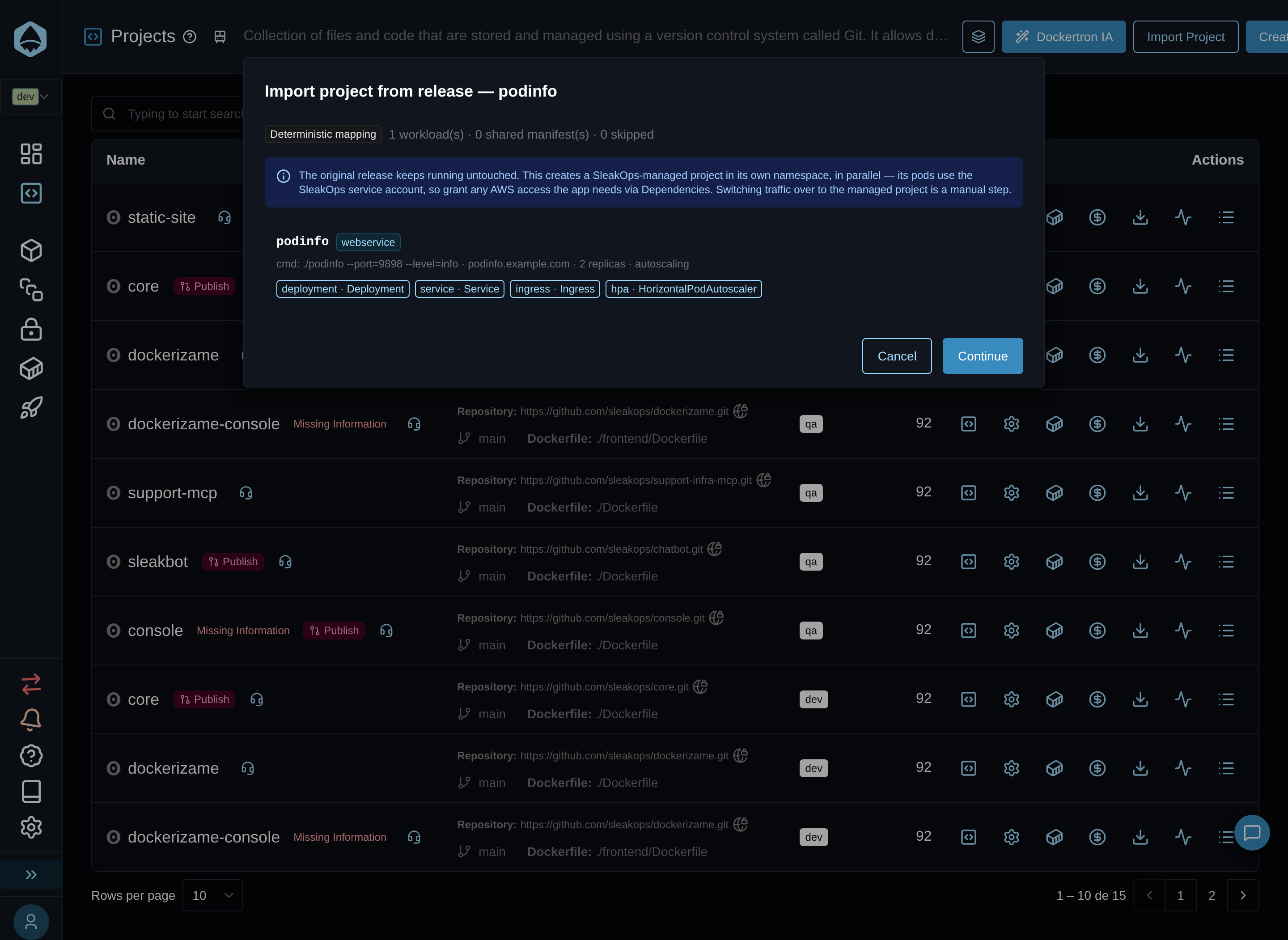Click the help icon next to the Projects title
This screenshot has height=940, width=1288.
[x=190, y=37]
